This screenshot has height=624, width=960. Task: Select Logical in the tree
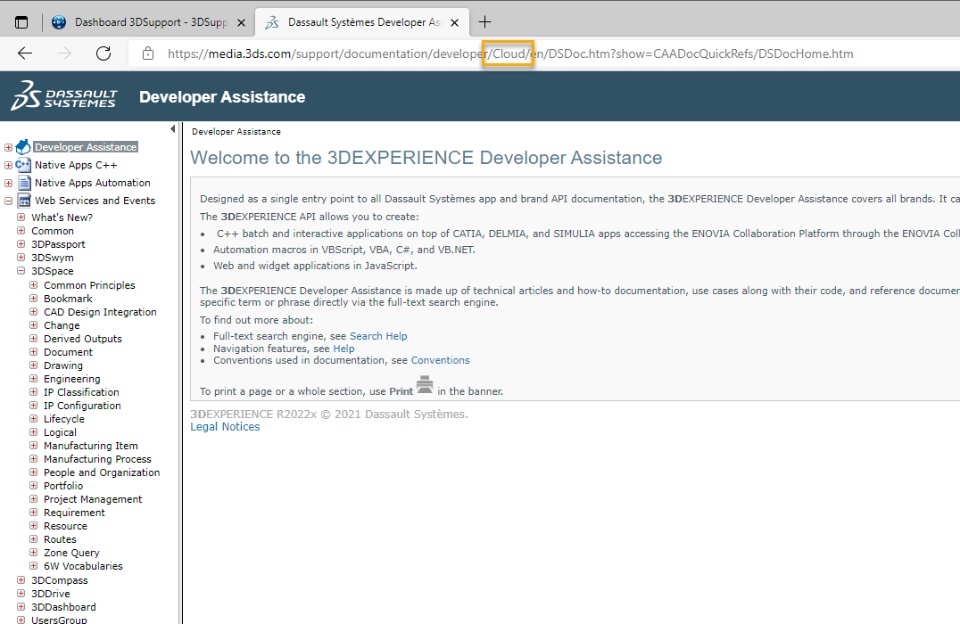60,432
